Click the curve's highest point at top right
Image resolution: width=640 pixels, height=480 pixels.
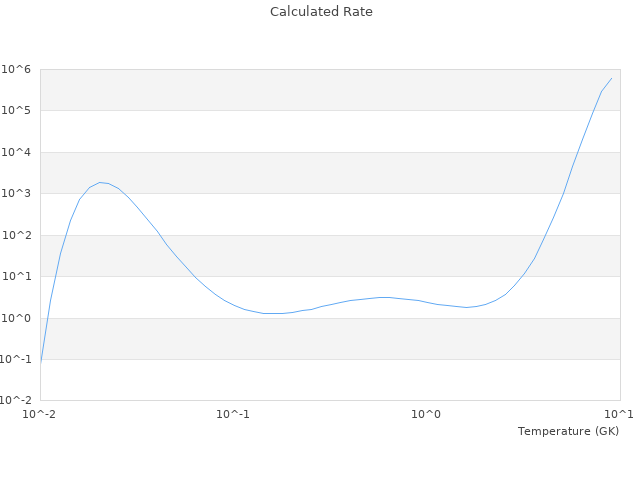click(611, 78)
